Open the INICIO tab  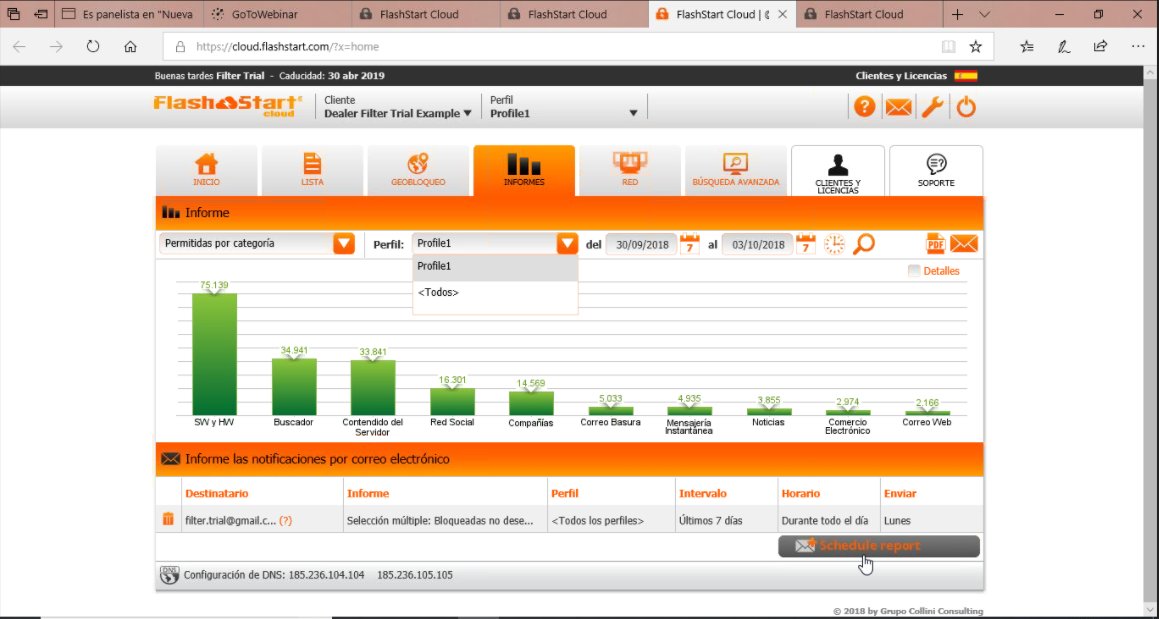(206, 170)
